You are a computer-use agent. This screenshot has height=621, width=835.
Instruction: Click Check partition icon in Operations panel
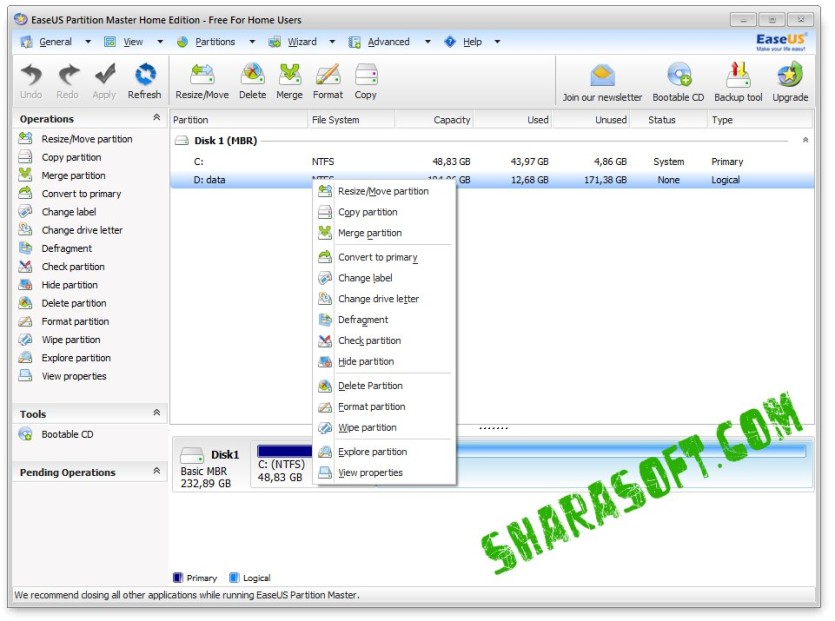[x=26, y=266]
